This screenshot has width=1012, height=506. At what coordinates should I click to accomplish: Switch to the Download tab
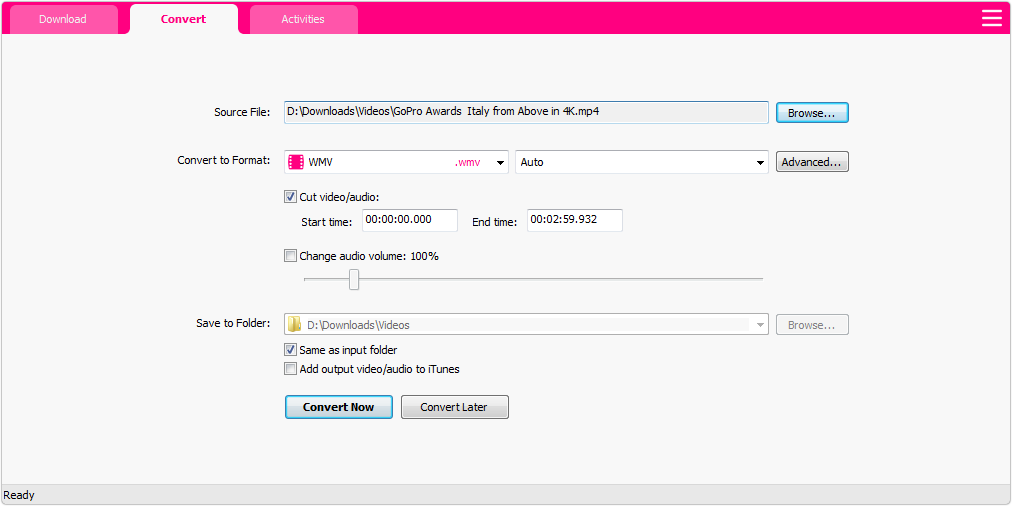point(63,19)
